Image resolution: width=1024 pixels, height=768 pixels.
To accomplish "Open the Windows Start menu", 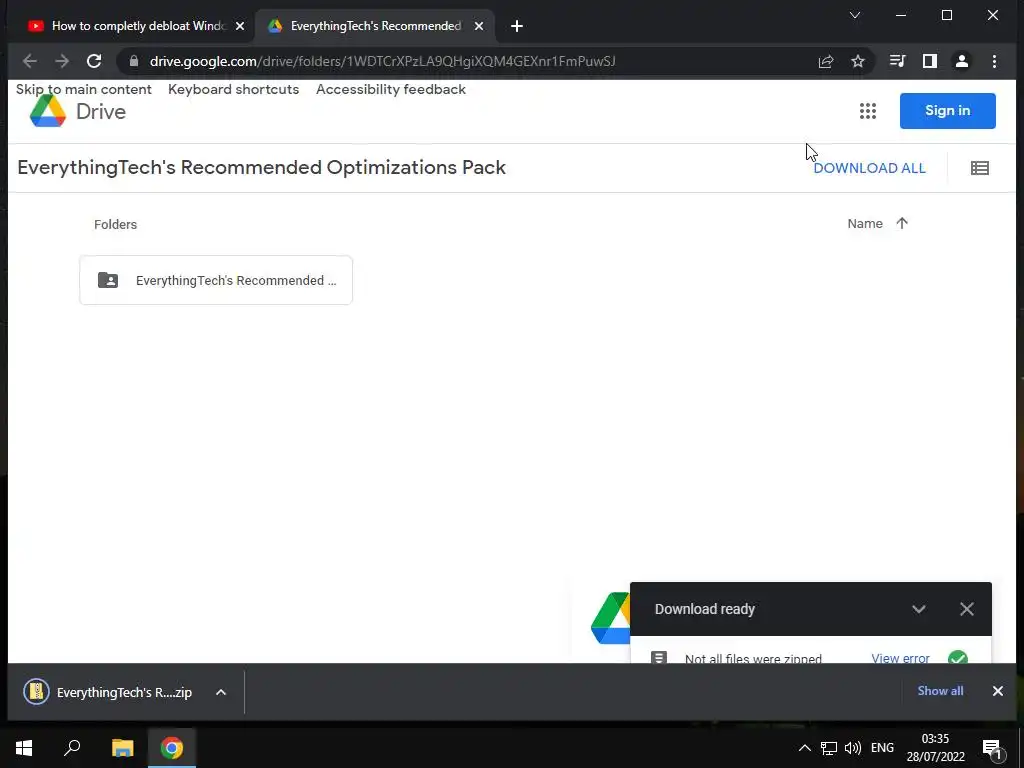I will (x=24, y=748).
